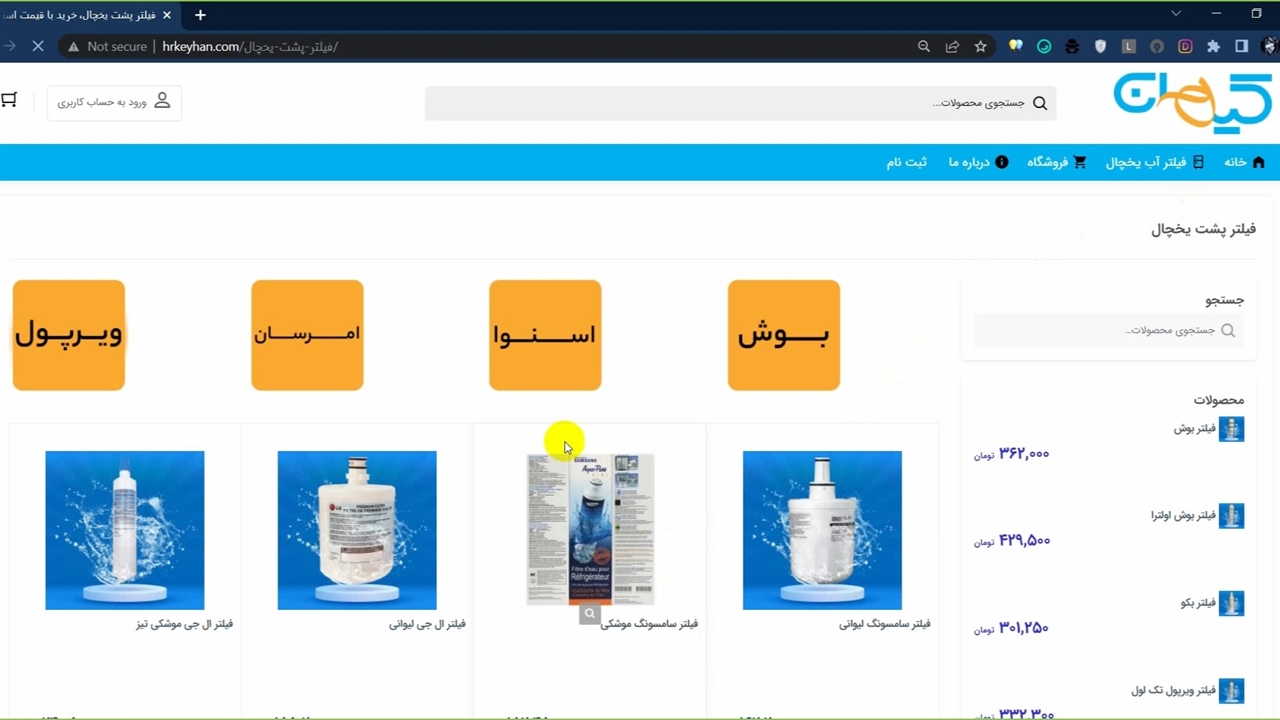Viewport: 1280px width, 720px height.
Task: Open a new browser tab
Action: point(200,15)
